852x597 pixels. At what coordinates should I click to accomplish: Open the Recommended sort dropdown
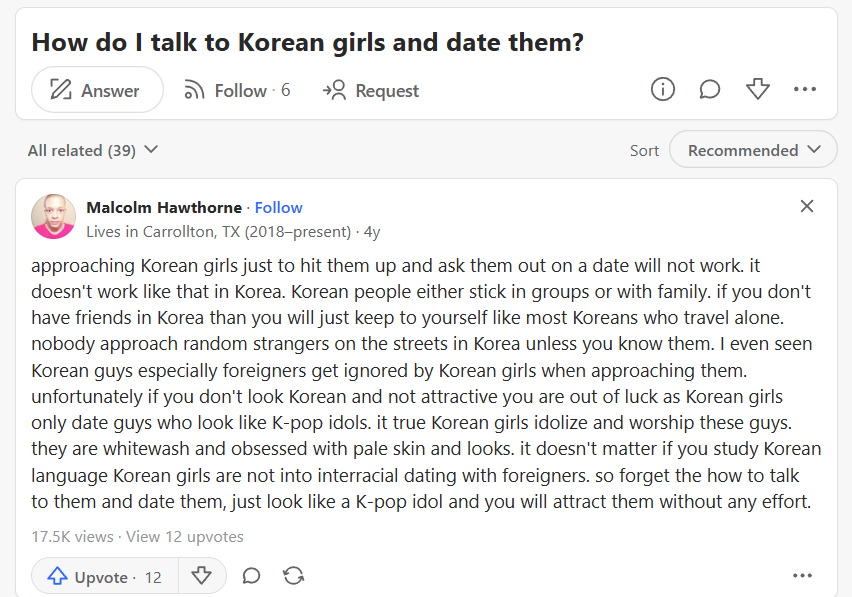click(x=752, y=150)
